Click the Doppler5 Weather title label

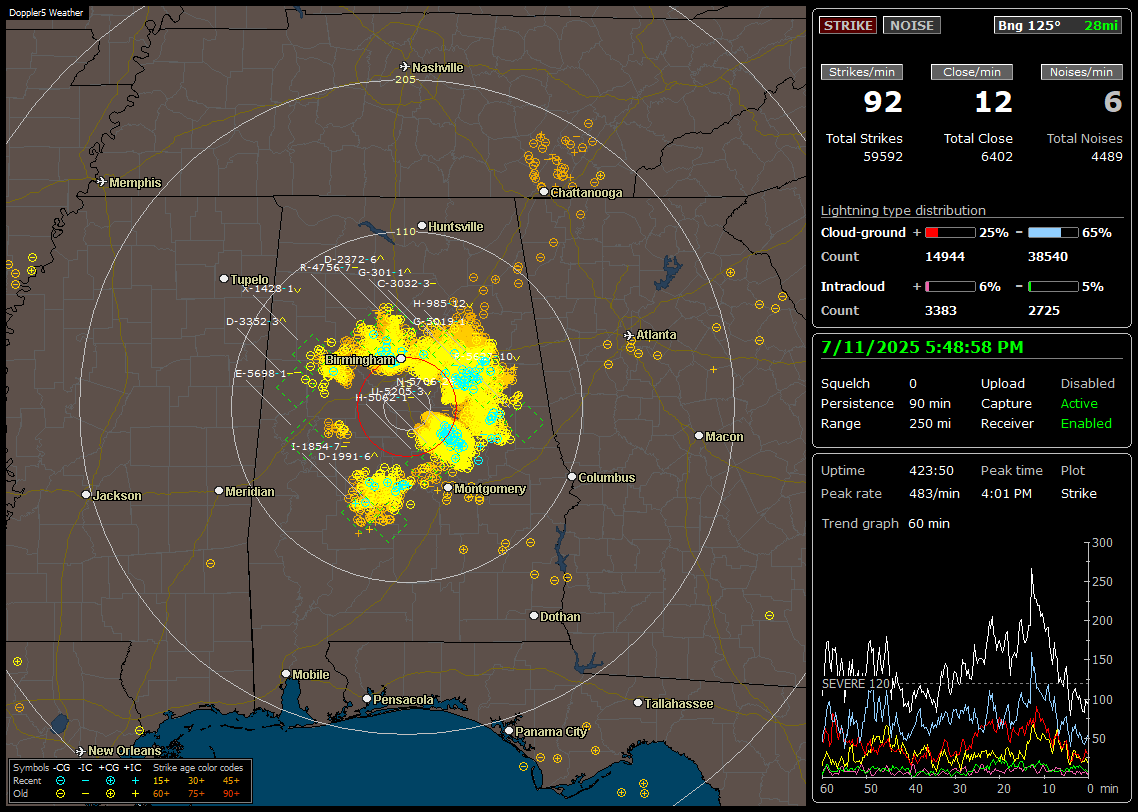(x=46, y=12)
